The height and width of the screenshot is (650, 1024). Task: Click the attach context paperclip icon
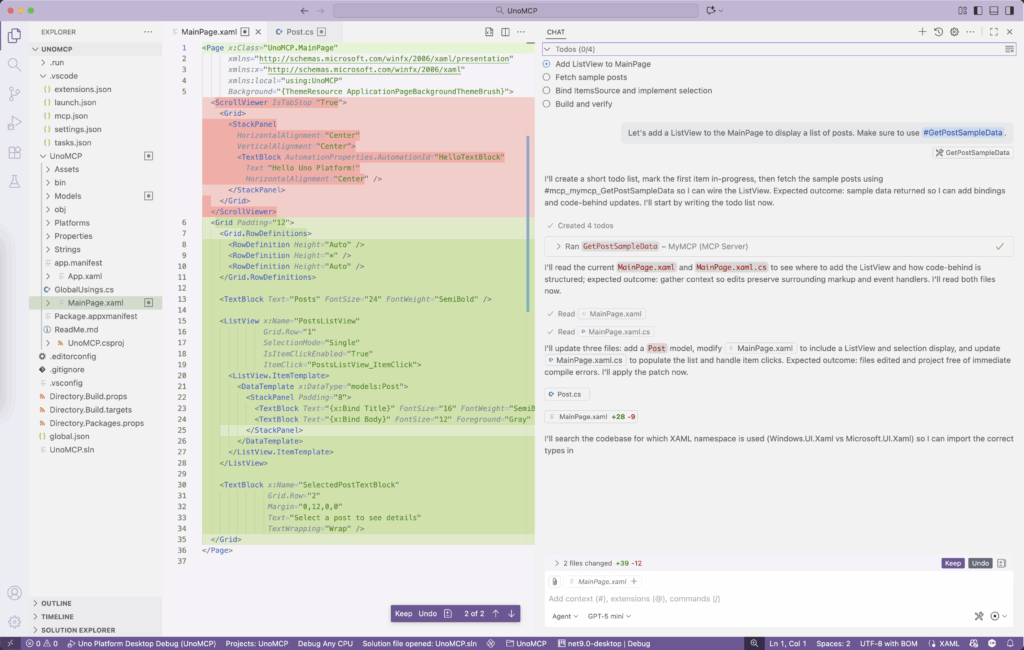pyautogui.click(x=557, y=581)
